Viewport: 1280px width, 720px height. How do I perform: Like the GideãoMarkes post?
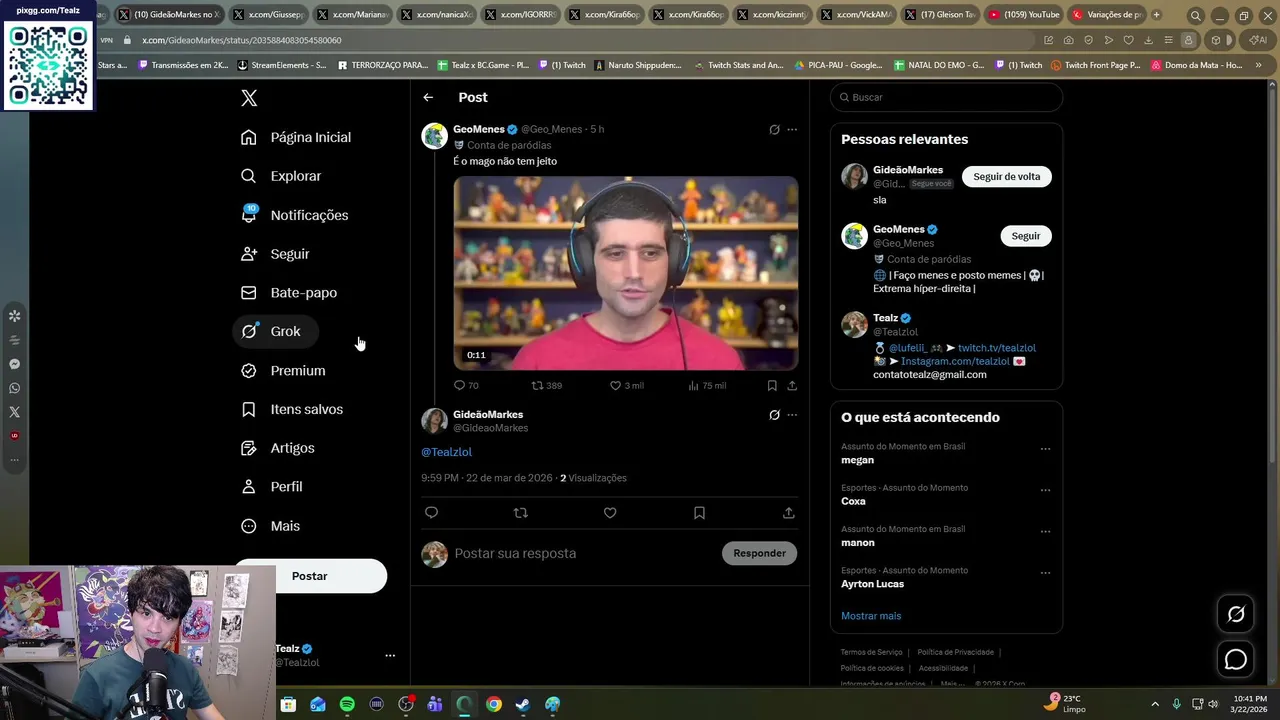[x=610, y=513]
